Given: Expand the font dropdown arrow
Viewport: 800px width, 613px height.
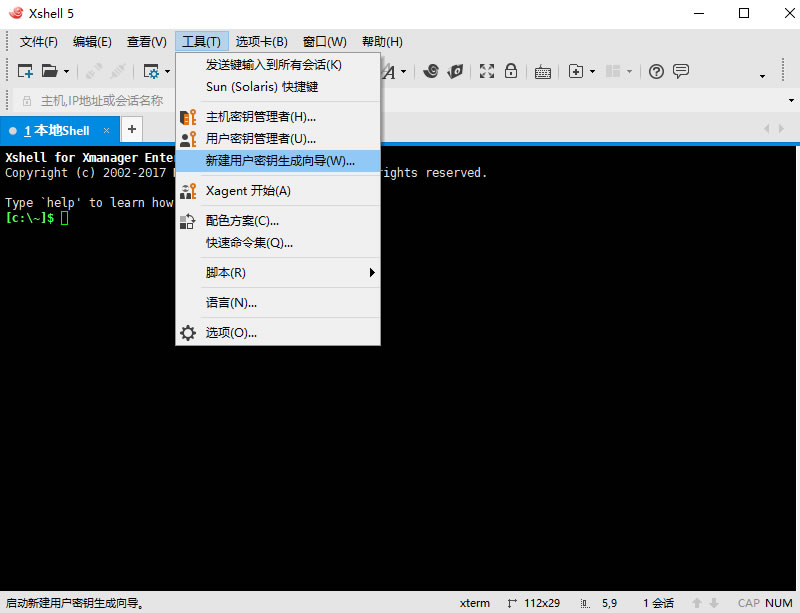Looking at the screenshot, I should tap(404, 71).
